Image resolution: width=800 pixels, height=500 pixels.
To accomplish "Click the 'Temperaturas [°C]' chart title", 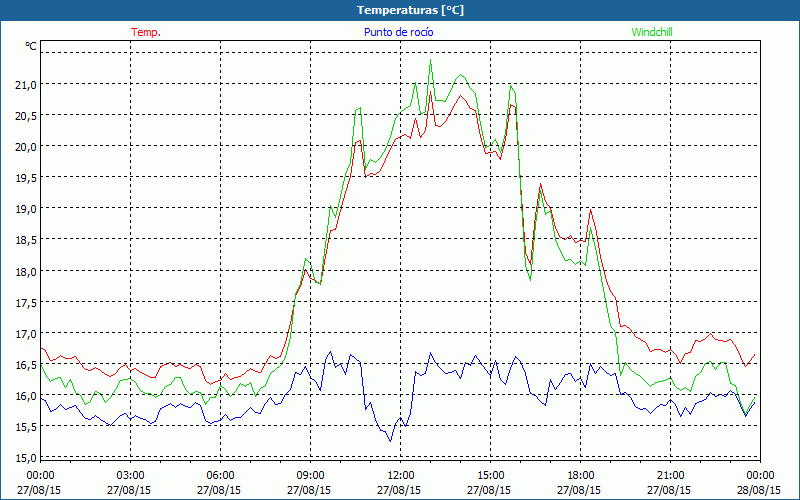I will click(x=410, y=10).
